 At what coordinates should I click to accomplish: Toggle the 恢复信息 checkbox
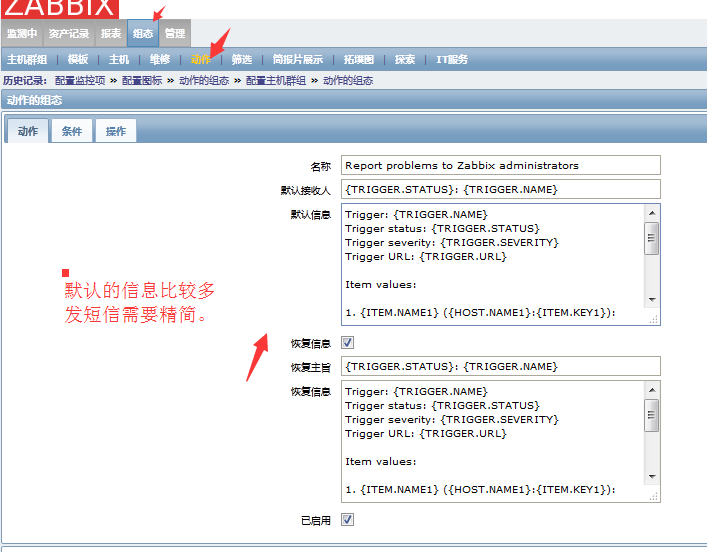coord(347,343)
